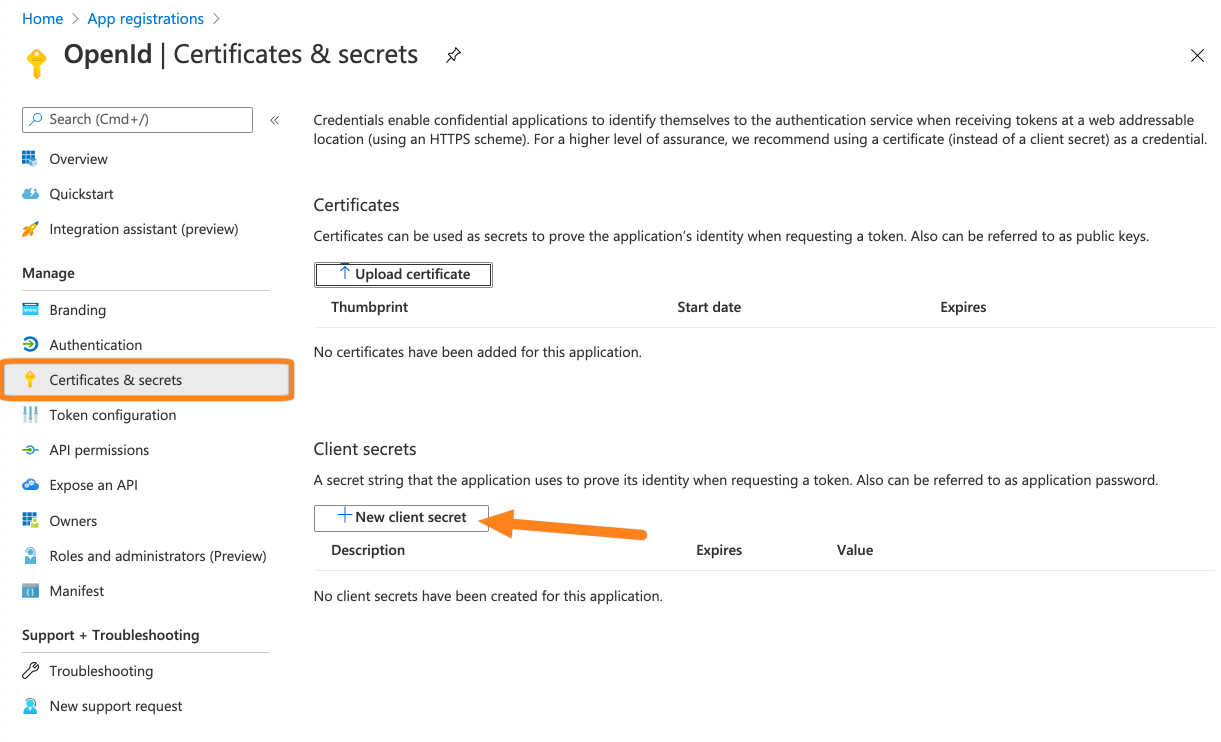The width and height of the screenshot is (1221, 742).
Task: Open Roles and administrators (Preview)
Action: (x=157, y=556)
